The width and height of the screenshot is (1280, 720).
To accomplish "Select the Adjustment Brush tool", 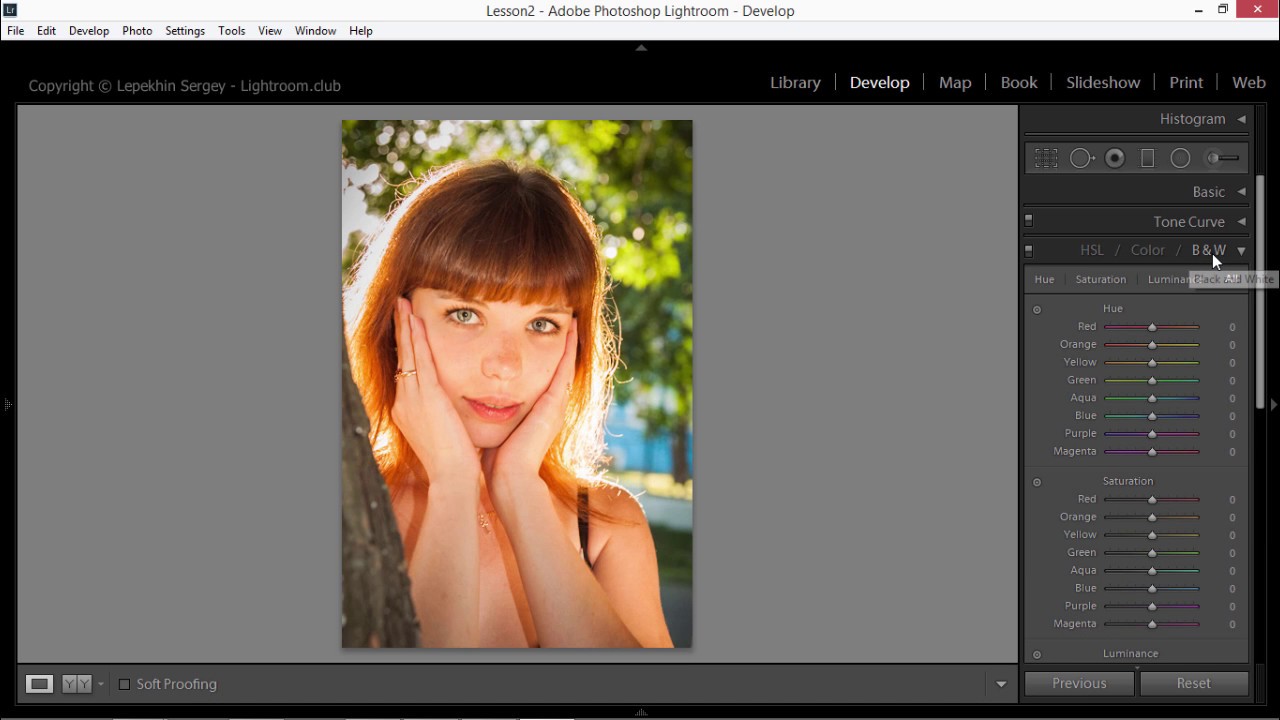I will tap(1222, 158).
